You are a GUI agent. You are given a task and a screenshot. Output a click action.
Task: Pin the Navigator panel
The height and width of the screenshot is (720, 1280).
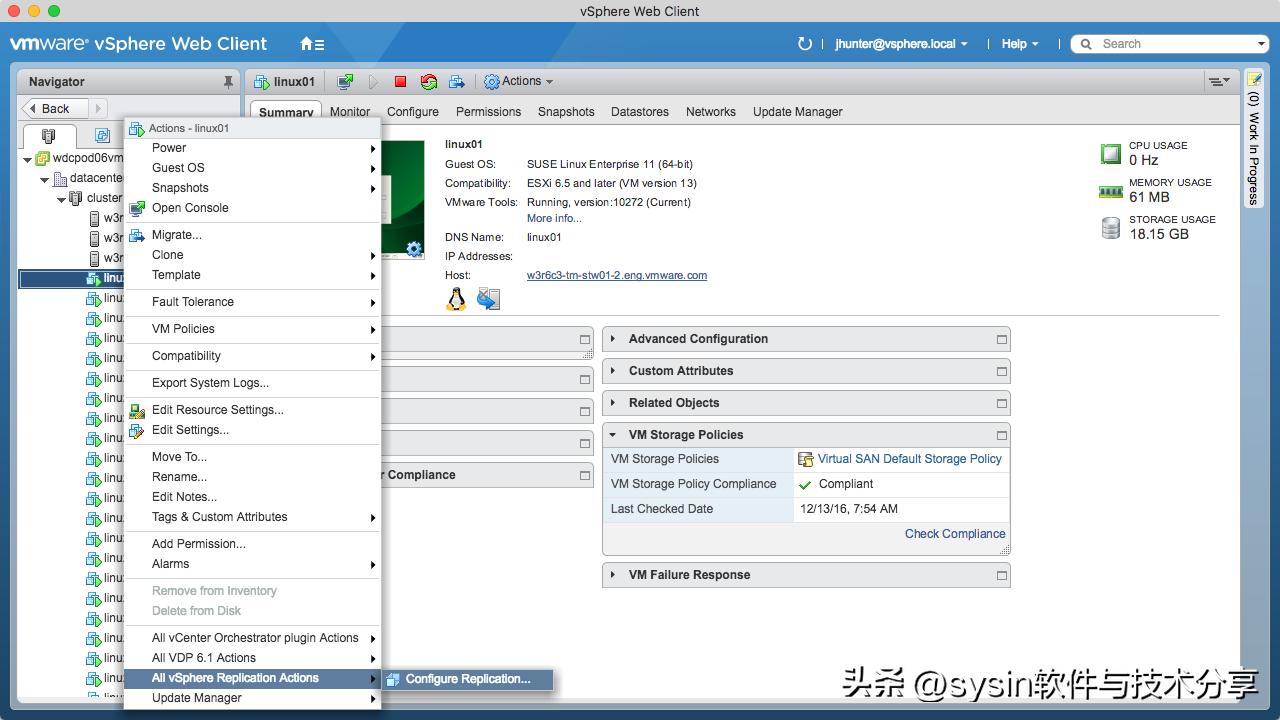228,82
